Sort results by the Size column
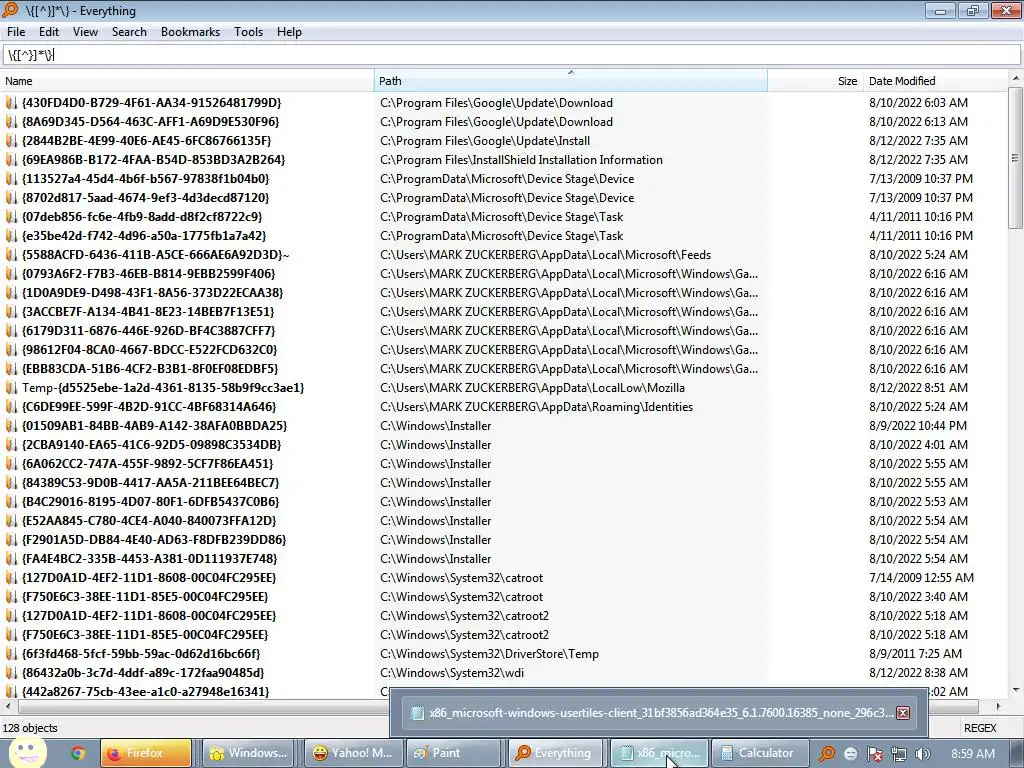Viewport: 1024px width, 768px height. coord(815,81)
